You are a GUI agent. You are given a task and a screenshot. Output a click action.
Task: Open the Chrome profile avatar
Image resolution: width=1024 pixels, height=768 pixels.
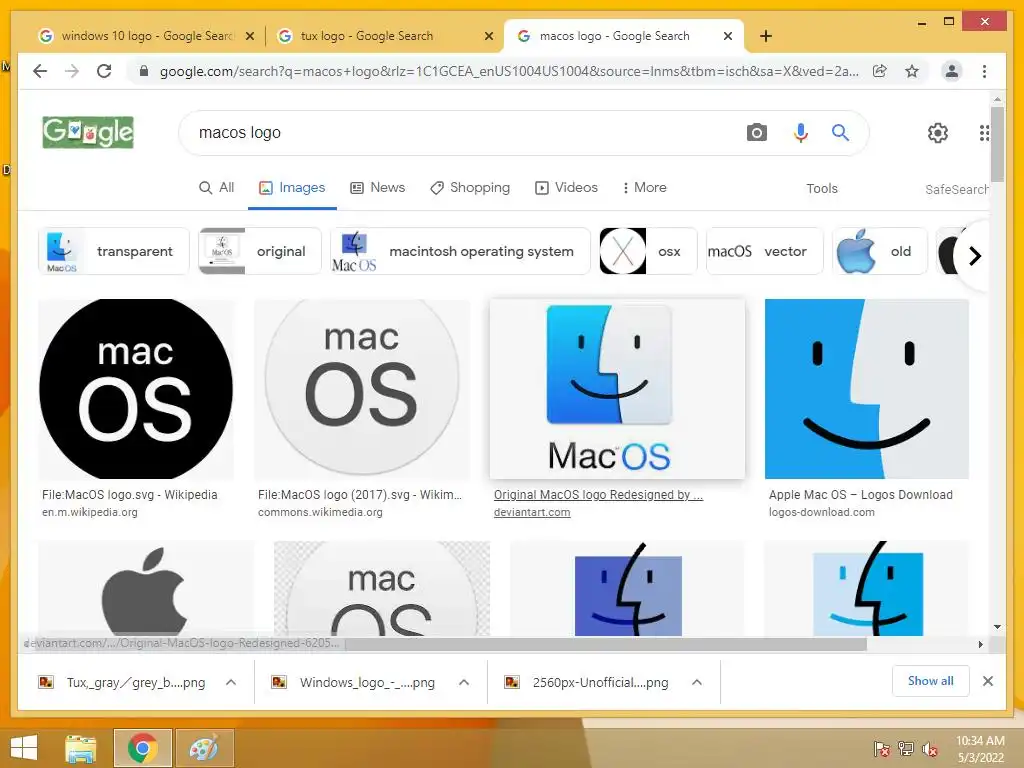pos(952,71)
